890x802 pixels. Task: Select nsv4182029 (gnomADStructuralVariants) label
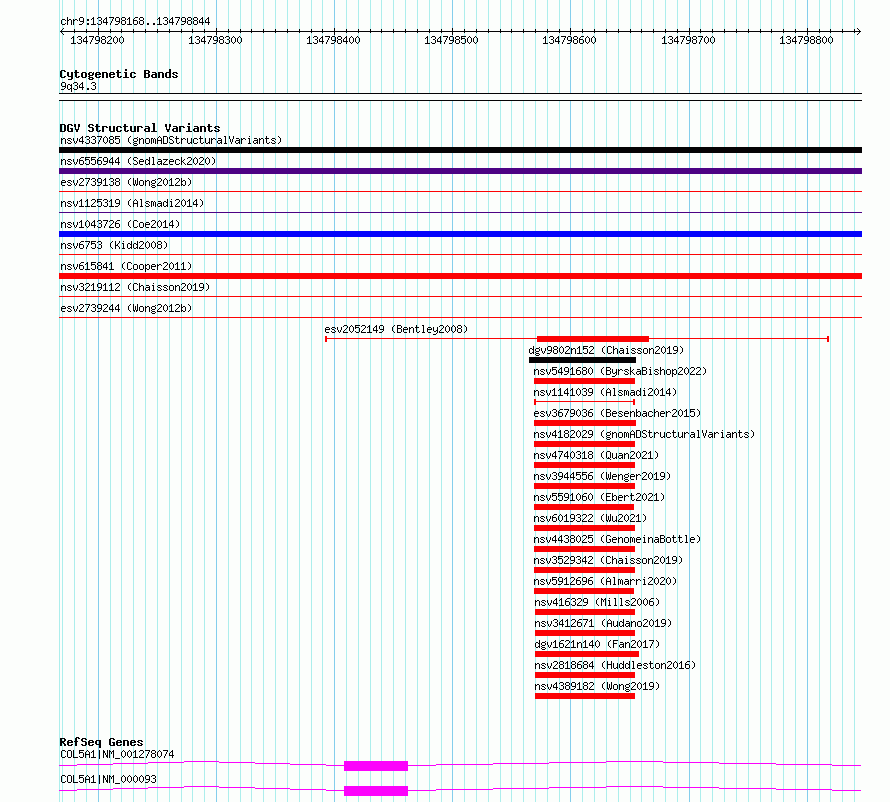(644, 434)
